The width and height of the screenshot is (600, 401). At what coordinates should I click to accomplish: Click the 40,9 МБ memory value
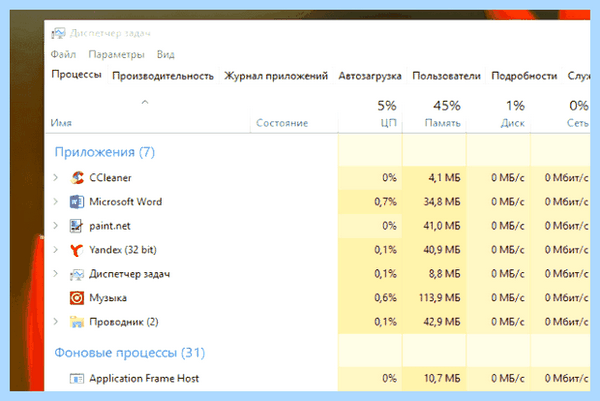pyautogui.click(x=442, y=250)
